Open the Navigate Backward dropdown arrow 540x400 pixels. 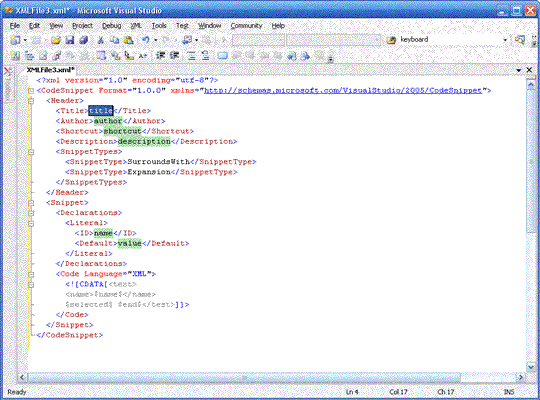pos(197,40)
